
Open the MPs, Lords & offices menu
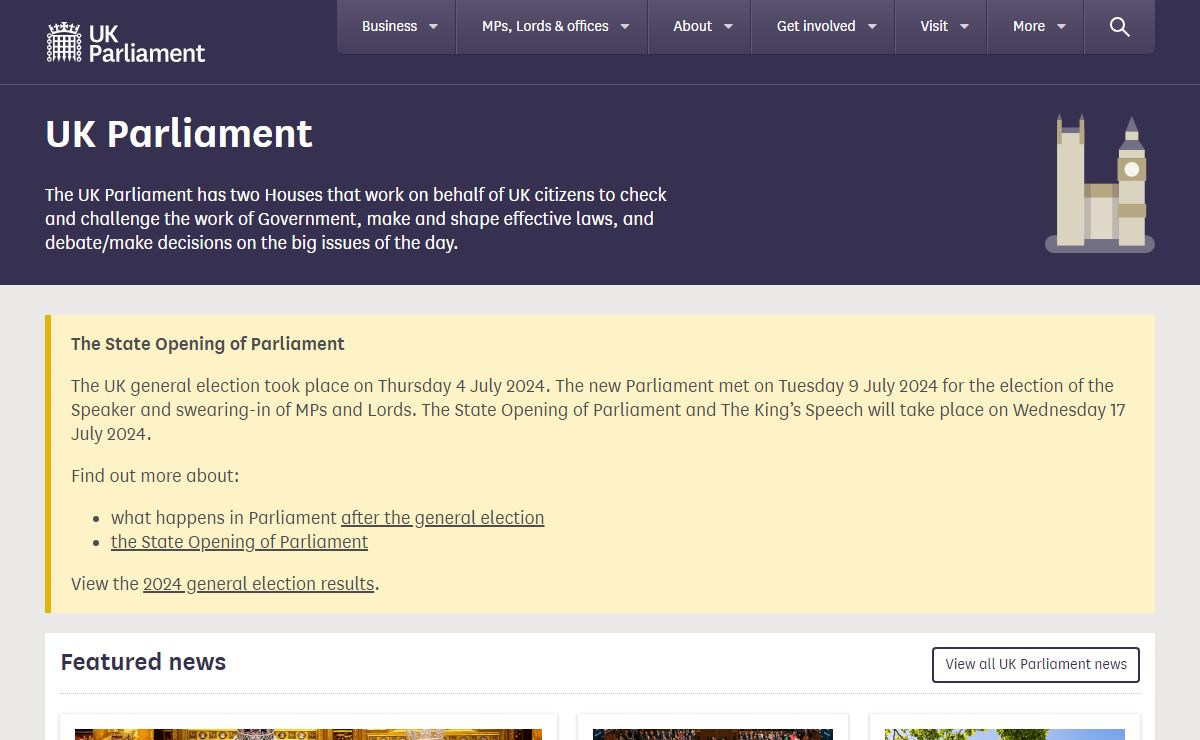552,27
